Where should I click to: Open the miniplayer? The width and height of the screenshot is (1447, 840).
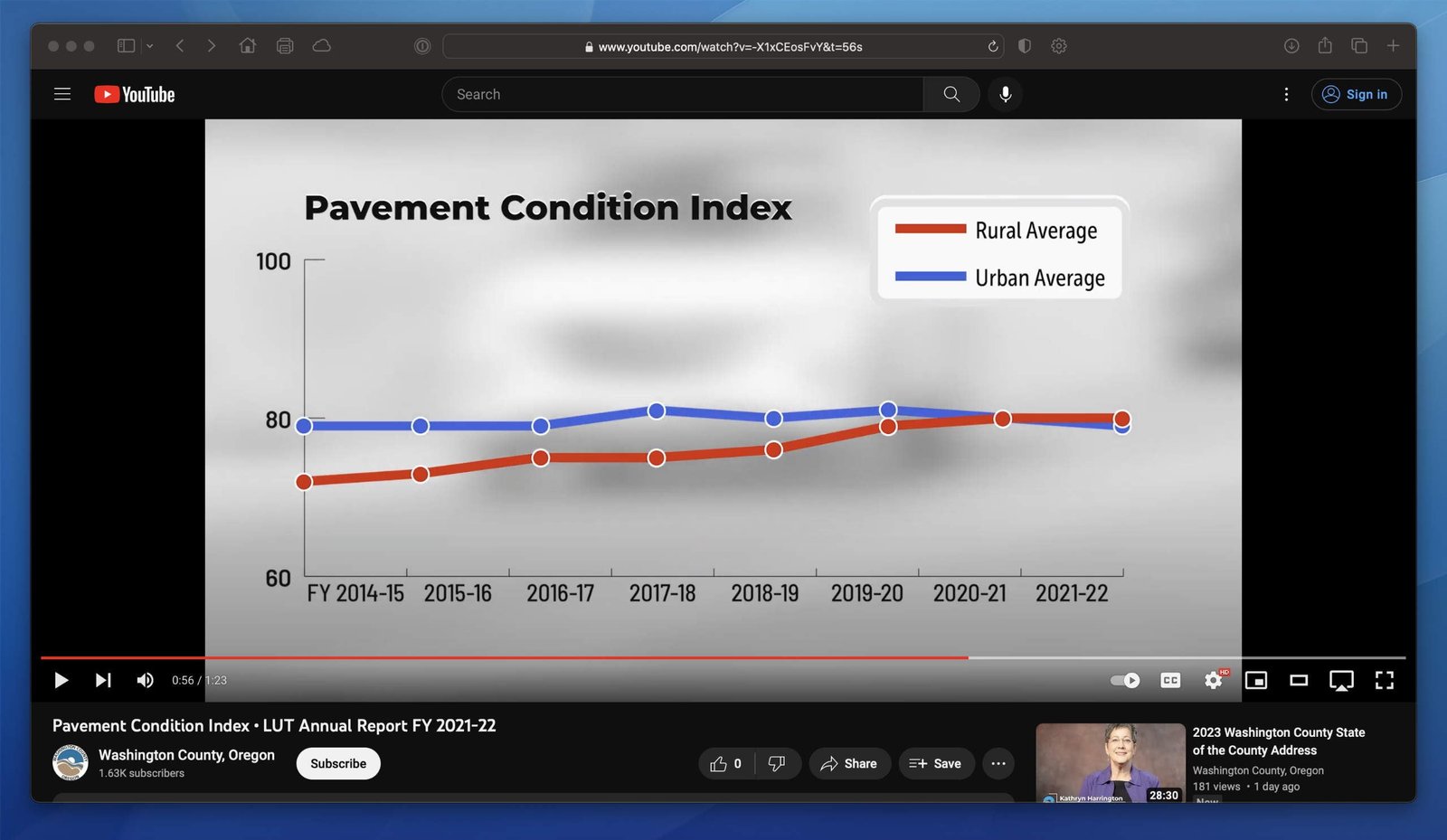click(1256, 680)
